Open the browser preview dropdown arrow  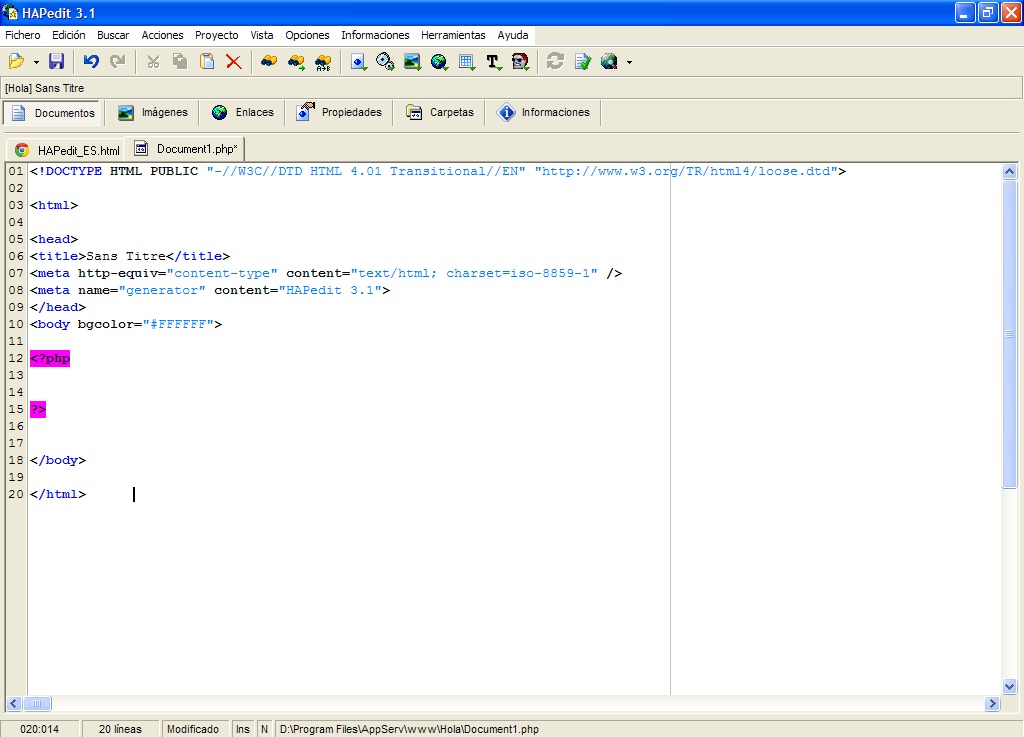[x=627, y=61]
